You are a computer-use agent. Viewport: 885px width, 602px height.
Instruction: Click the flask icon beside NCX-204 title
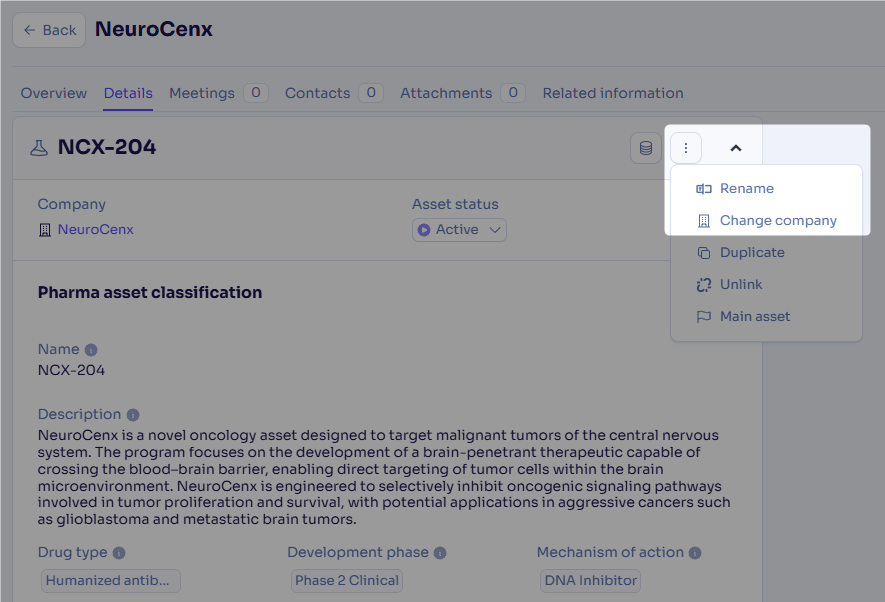[x=39, y=148]
